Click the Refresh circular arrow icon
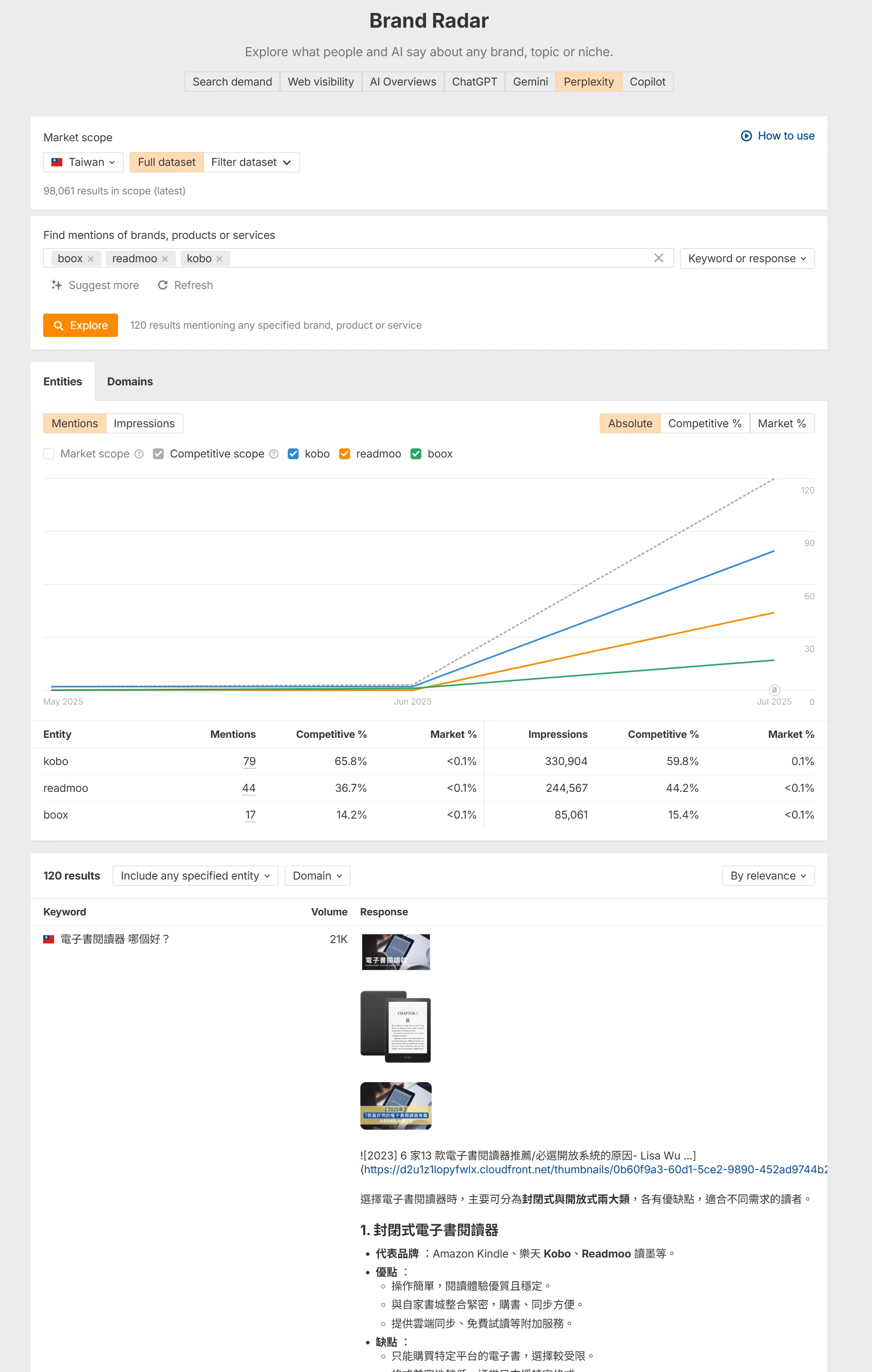Image resolution: width=872 pixels, height=1372 pixels. (162, 285)
